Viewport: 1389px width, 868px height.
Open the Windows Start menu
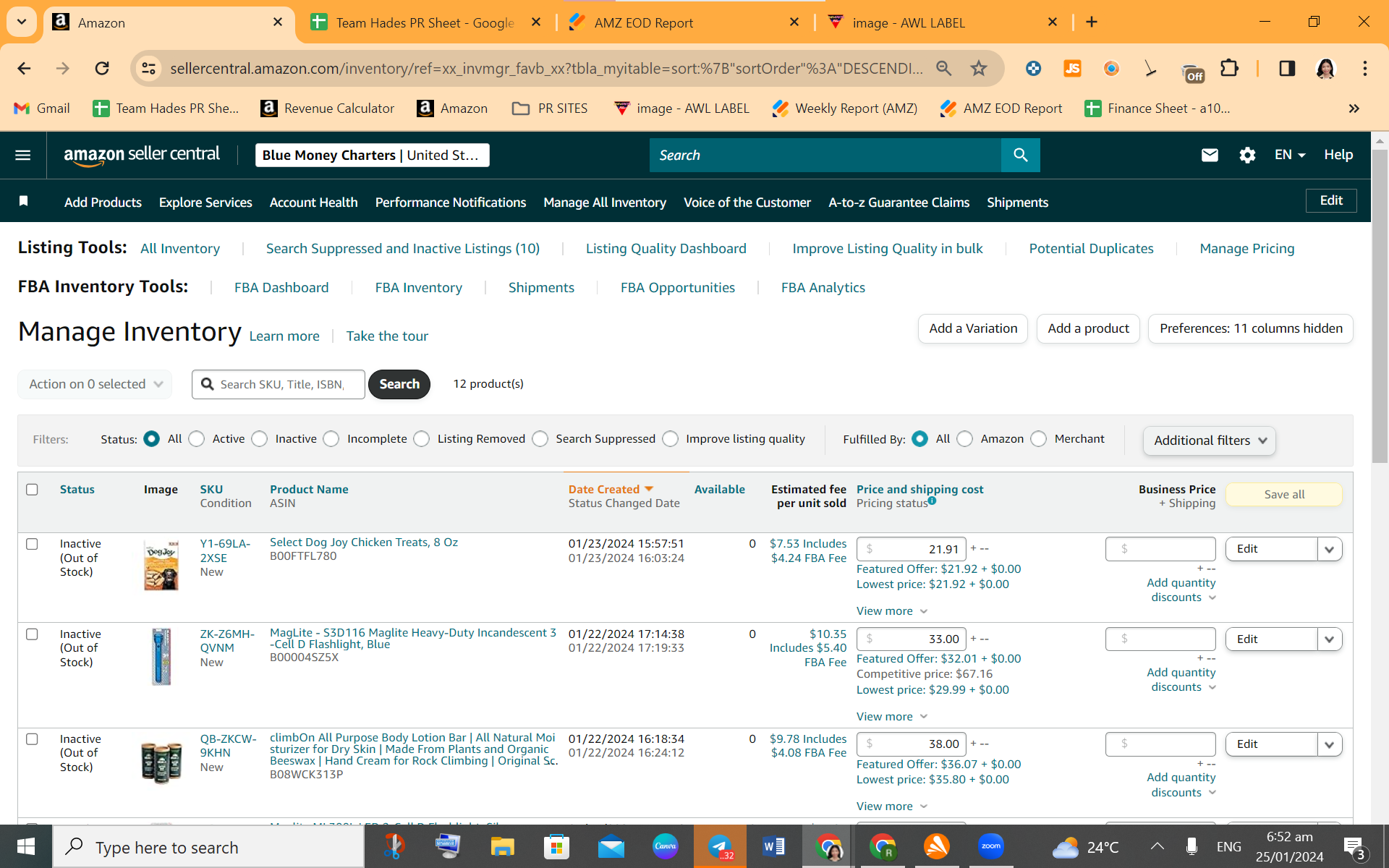pos(26,846)
